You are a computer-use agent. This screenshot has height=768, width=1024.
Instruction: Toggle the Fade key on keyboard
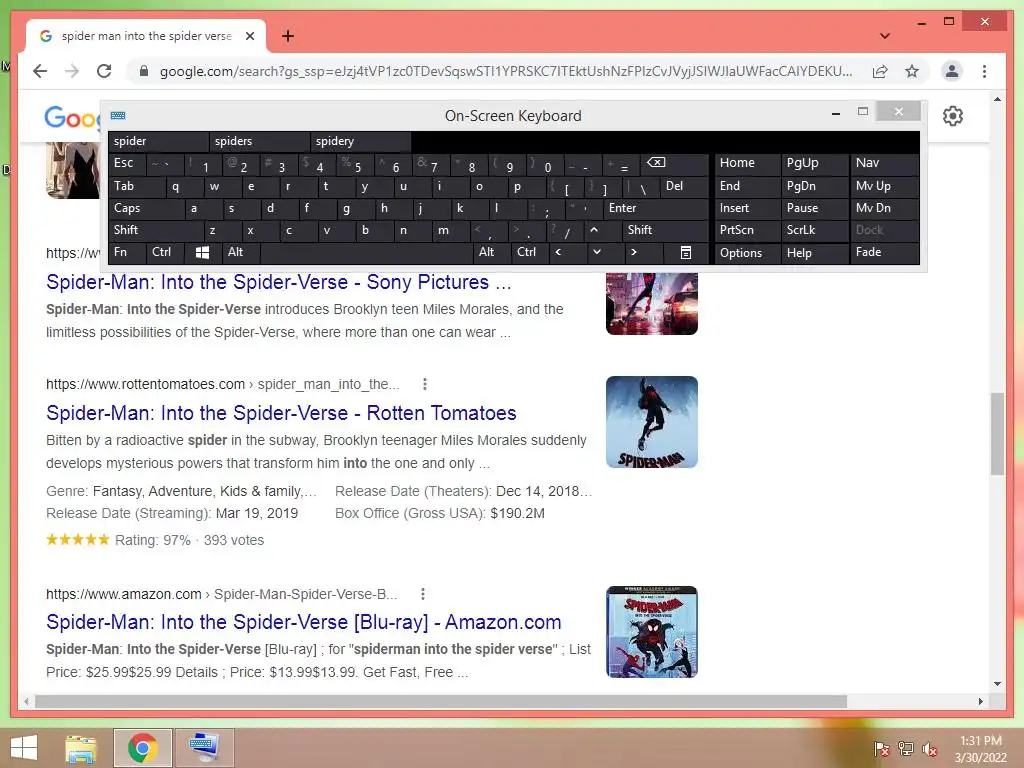(x=884, y=252)
